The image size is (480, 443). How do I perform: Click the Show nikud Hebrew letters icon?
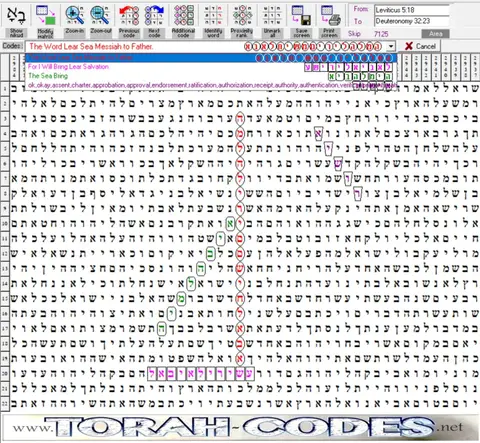click(16, 15)
